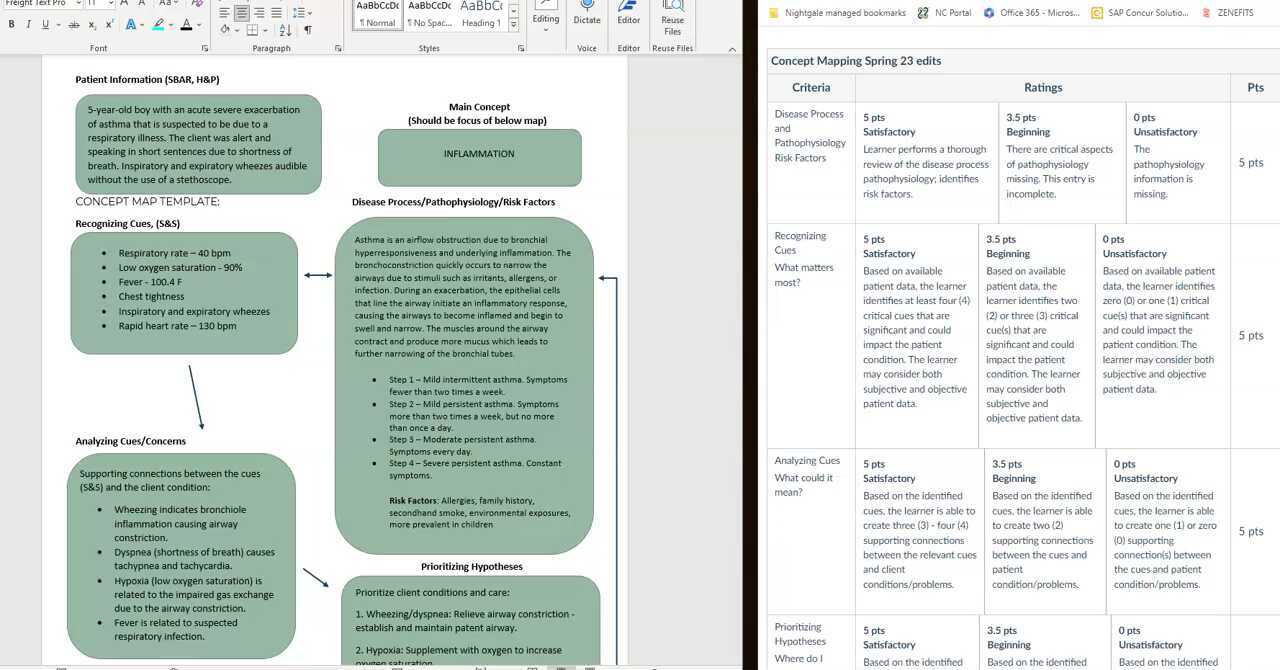1280x670 pixels.
Task: Open the font size dropdown
Action: point(111,4)
